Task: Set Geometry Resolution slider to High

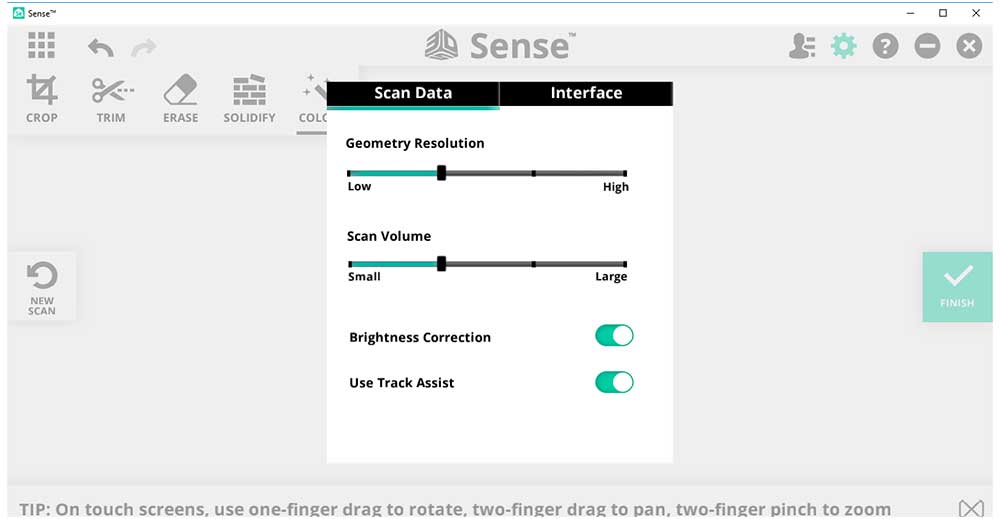Action: [x=625, y=173]
